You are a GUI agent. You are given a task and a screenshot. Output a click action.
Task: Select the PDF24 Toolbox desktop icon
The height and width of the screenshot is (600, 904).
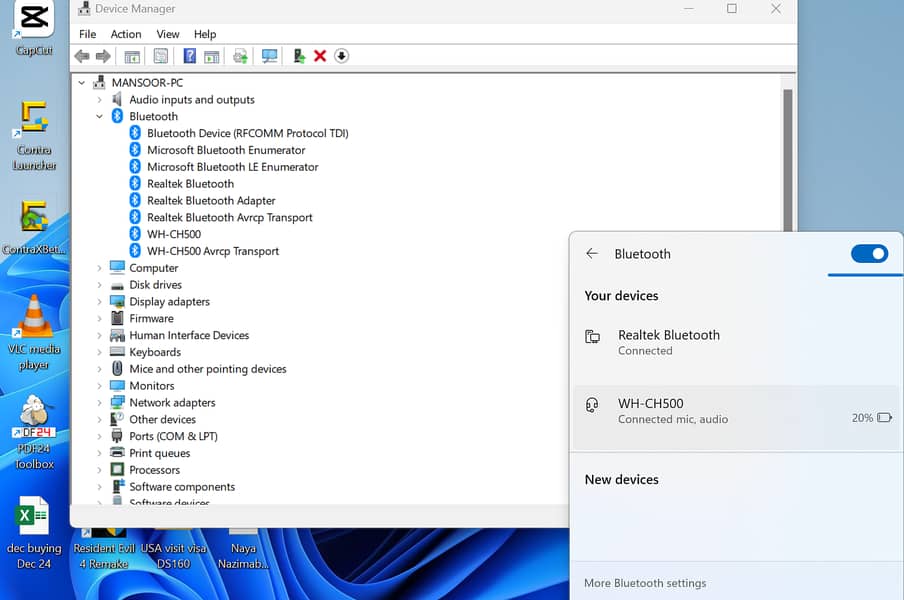[34, 432]
